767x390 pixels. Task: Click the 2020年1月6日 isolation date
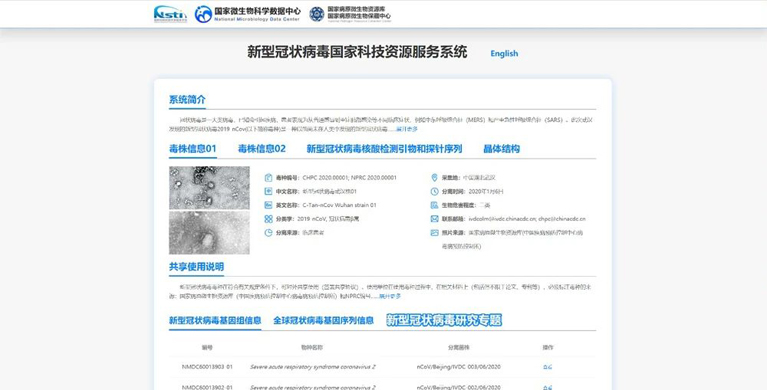486,191
